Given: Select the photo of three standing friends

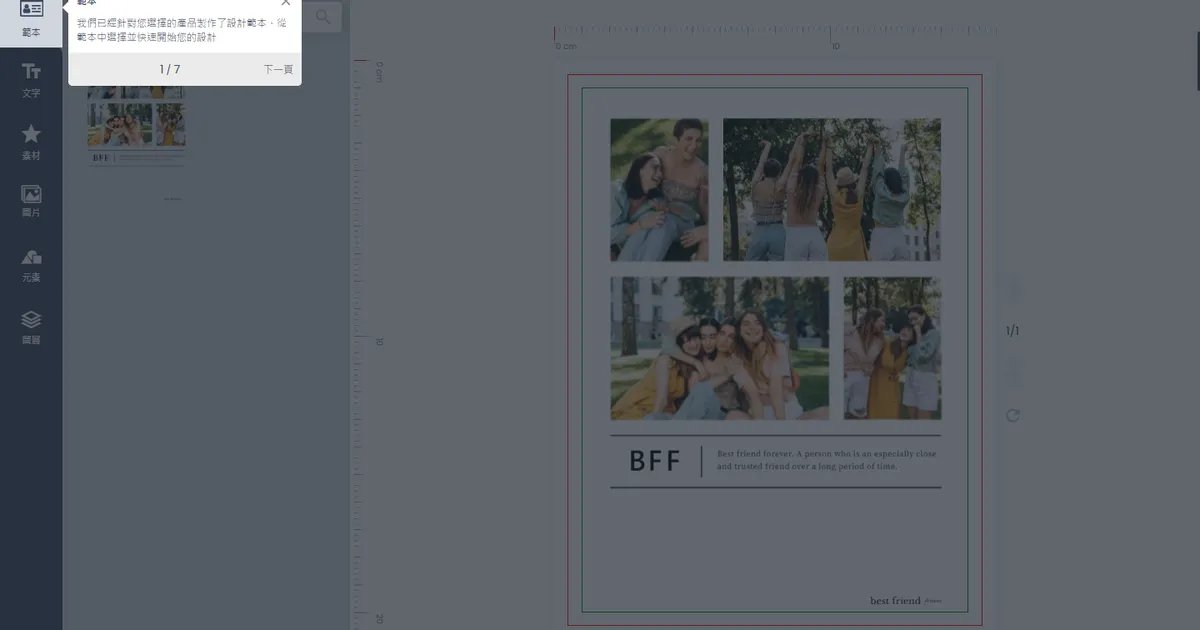Looking at the screenshot, I should tap(892, 348).
